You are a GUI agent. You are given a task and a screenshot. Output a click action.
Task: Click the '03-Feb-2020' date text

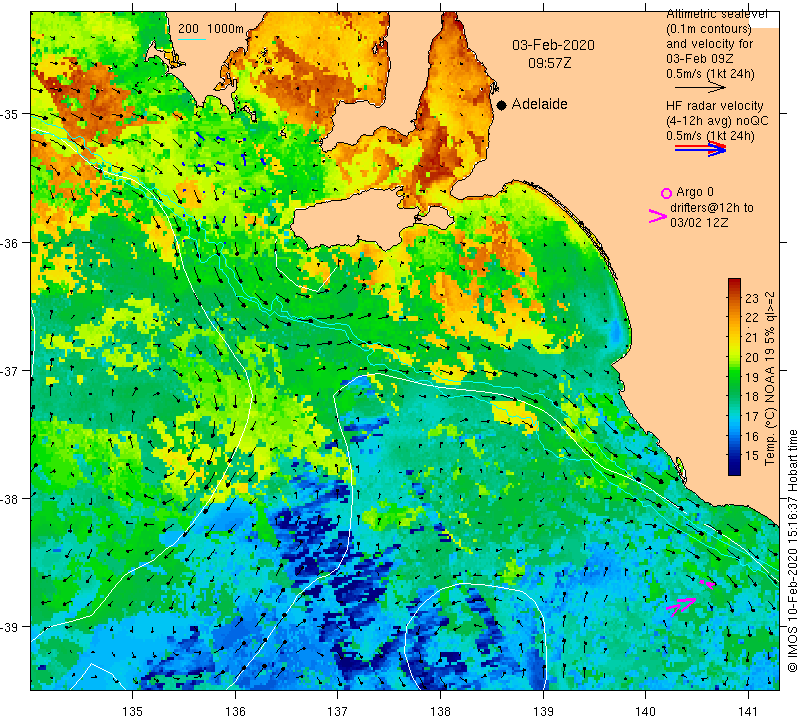click(553, 45)
